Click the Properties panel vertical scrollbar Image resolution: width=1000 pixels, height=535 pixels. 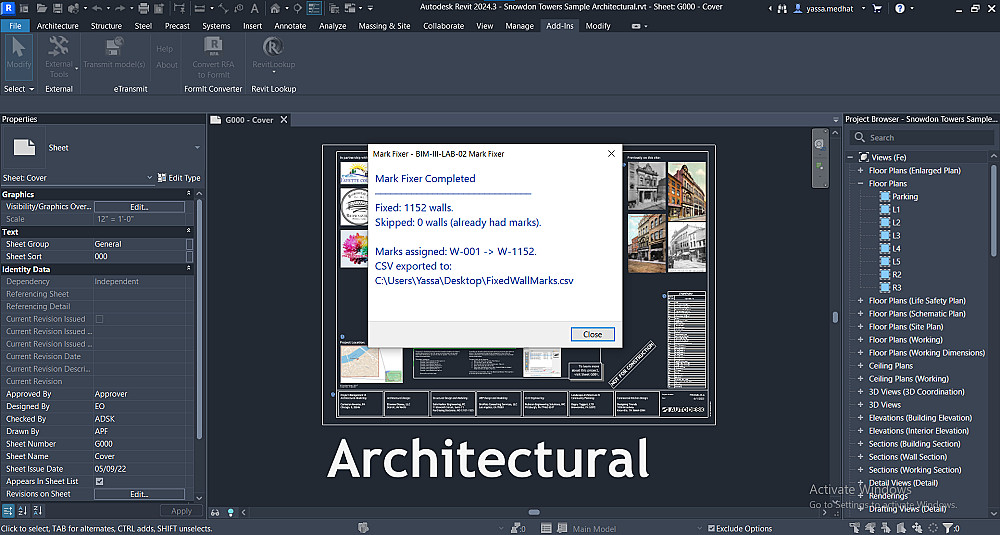[x=199, y=319]
